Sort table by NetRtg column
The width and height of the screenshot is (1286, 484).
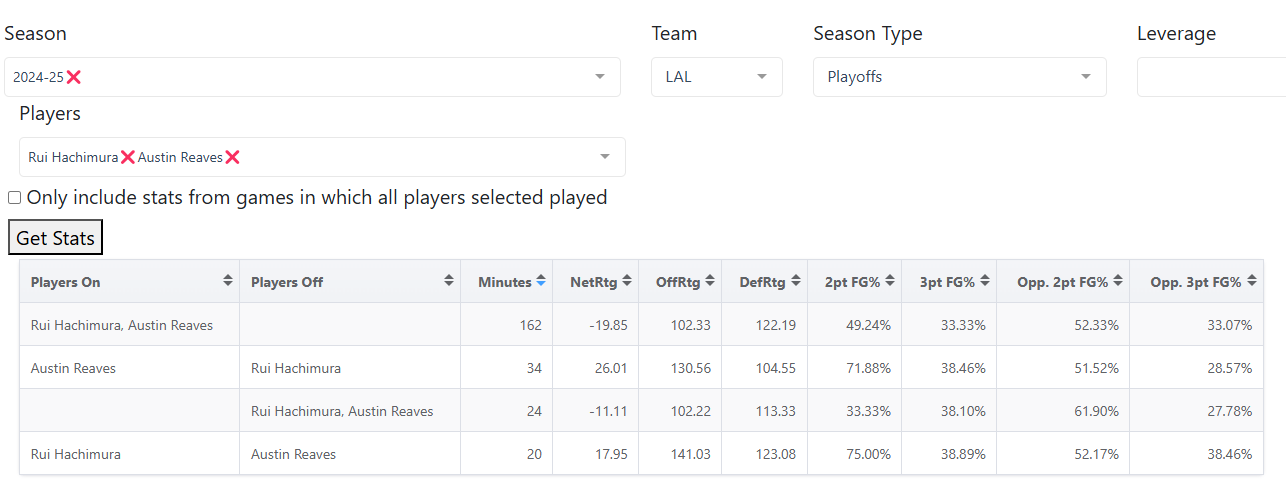tap(627, 282)
